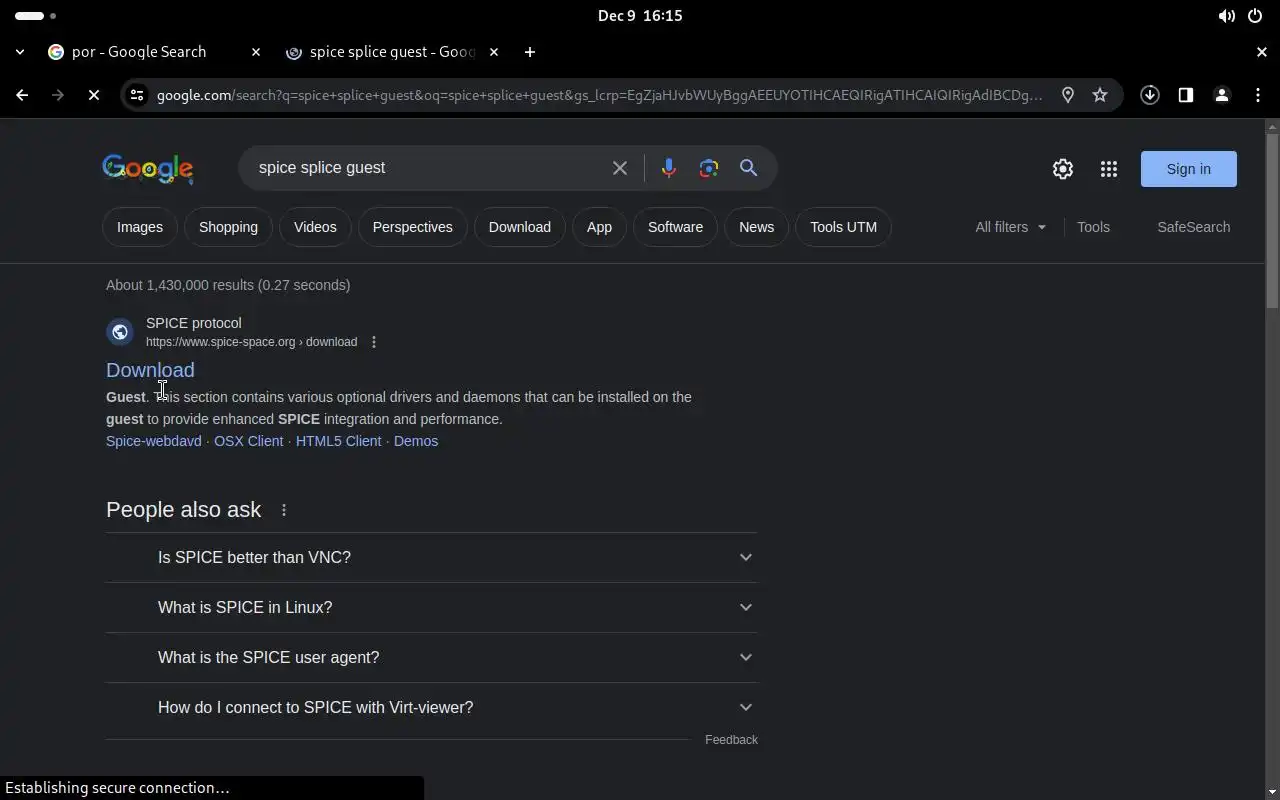
Task: Filter results by News
Action: point(756,227)
